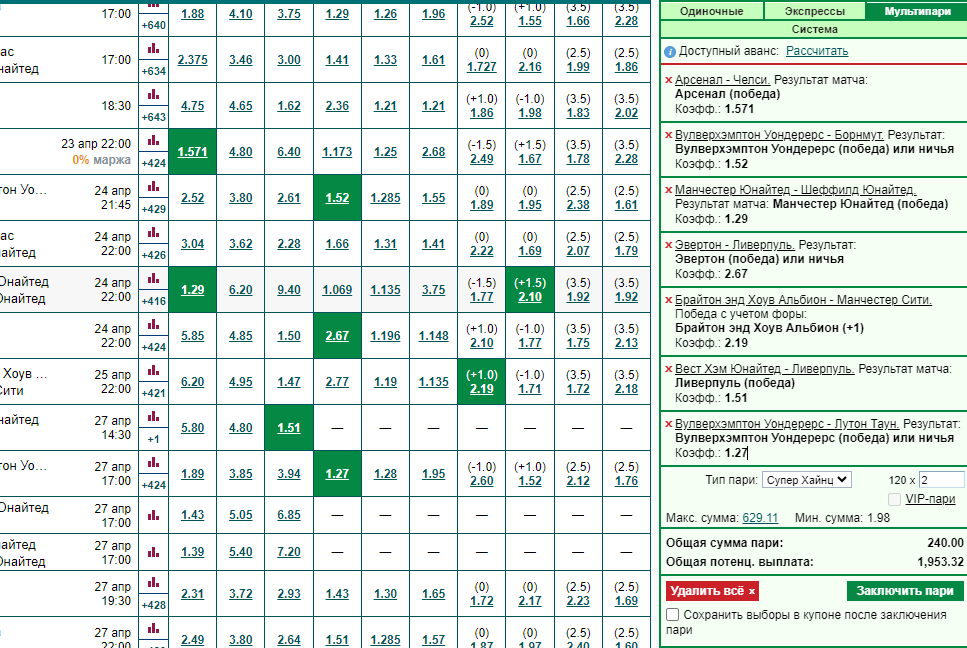Open statistics icon above +428 count
The image size is (967, 648).
154,582
